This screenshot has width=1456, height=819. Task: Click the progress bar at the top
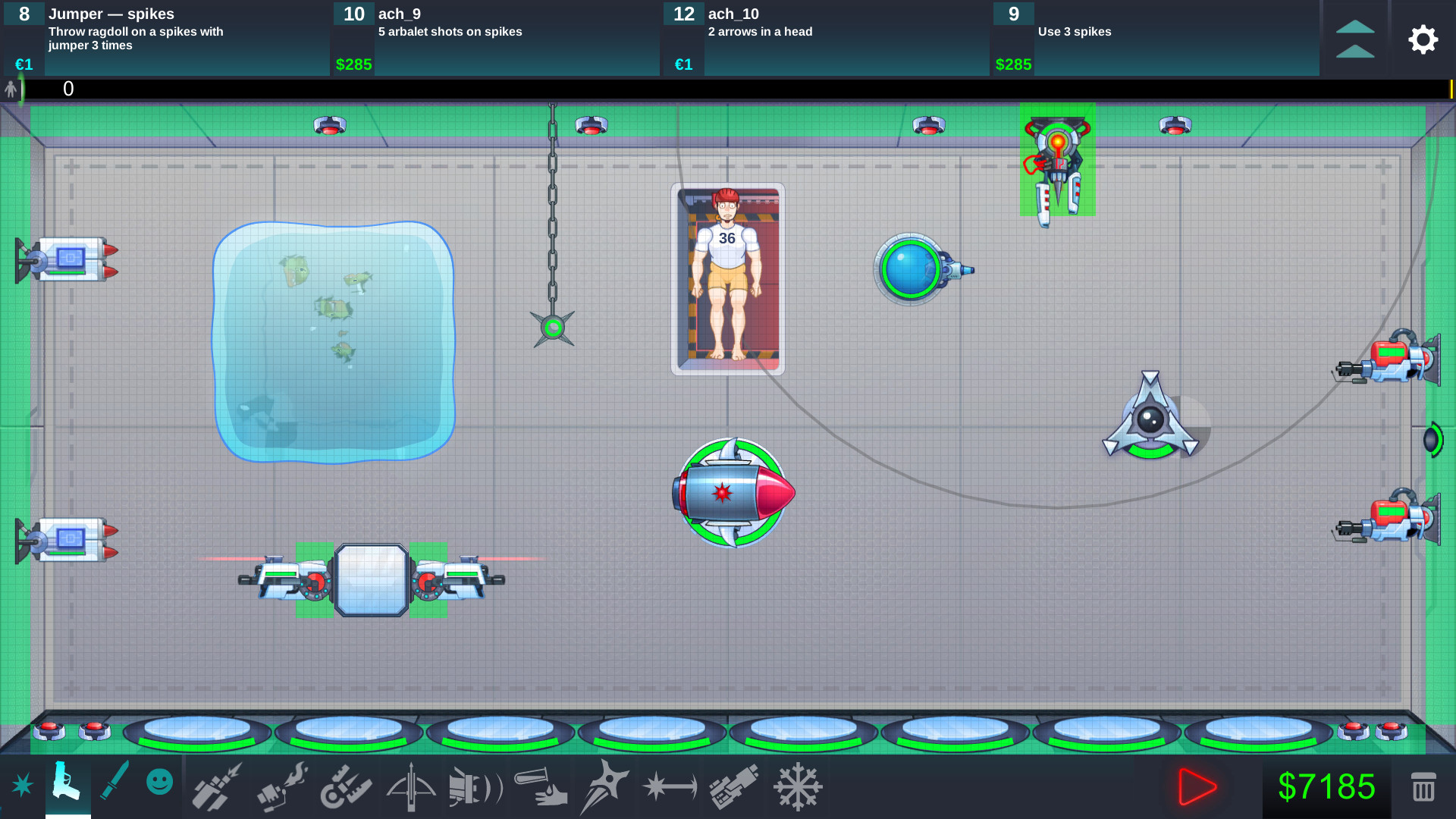(x=728, y=89)
